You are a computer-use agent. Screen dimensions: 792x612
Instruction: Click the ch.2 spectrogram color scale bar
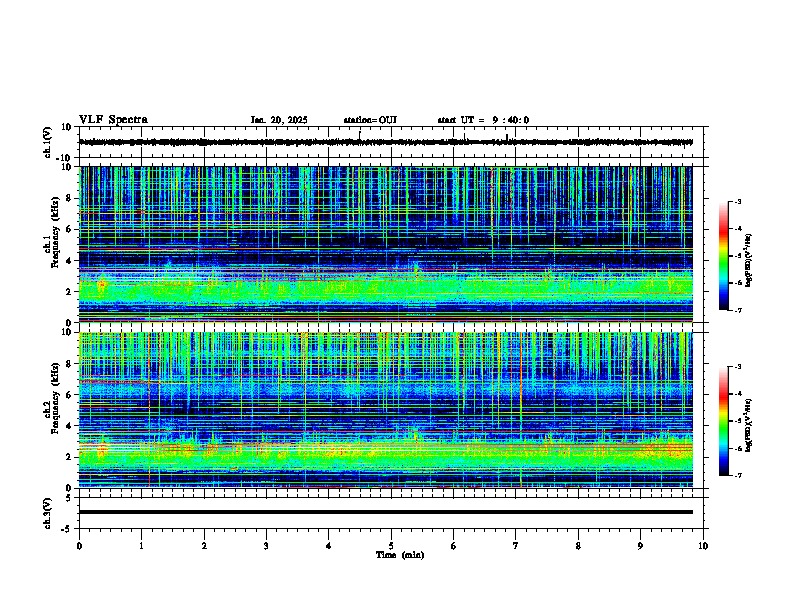click(724, 421)
